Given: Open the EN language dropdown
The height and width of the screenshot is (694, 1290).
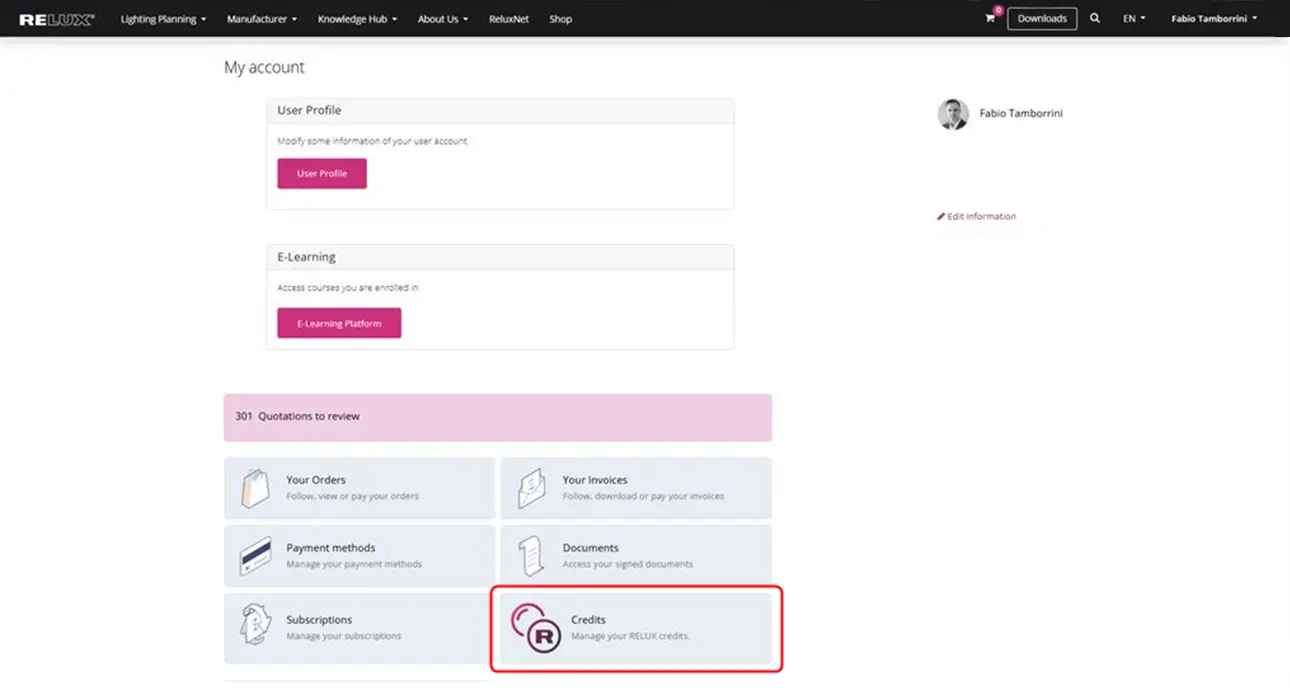Looking at the screenshot, I should click(1134, 19).
